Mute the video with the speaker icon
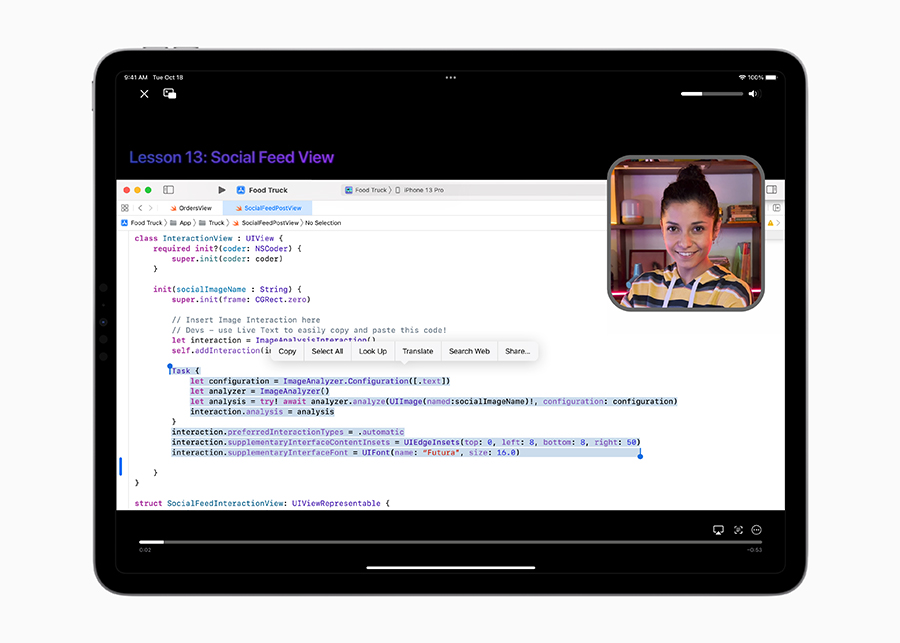Screen dimensions: 900x643 [753, 94]
